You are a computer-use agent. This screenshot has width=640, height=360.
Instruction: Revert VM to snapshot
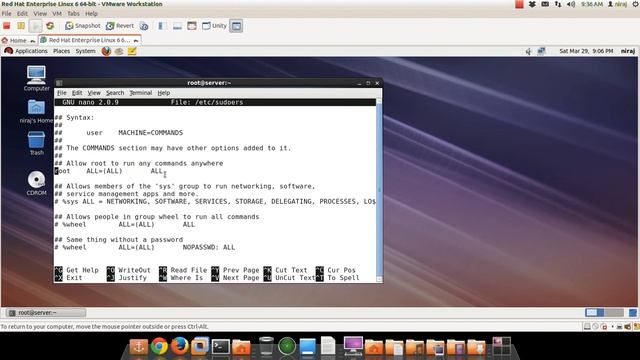[x=120, y=26]
